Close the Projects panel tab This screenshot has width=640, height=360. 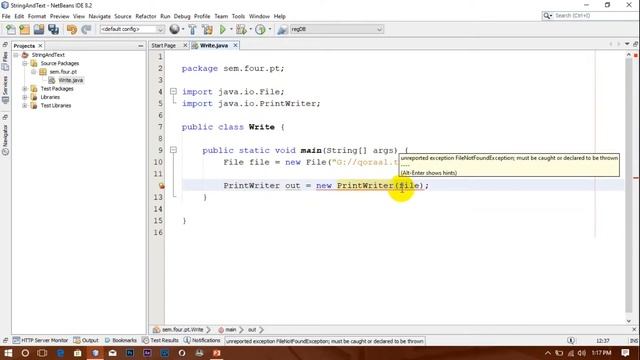coord(40,46)
